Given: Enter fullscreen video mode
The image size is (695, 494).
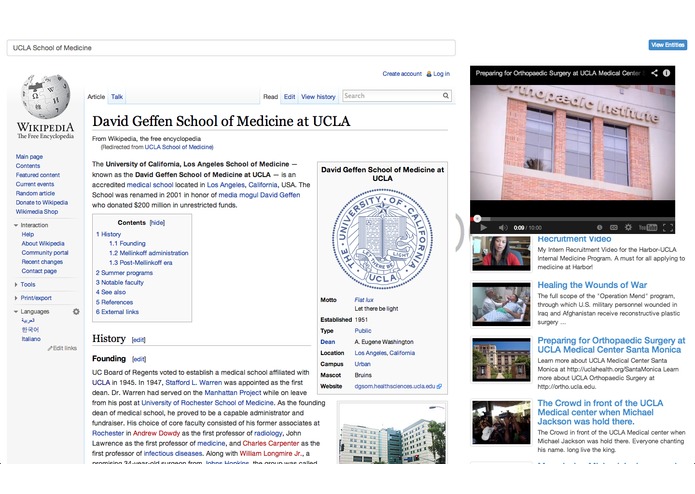Looking at the screenshot, I should point(668,228).
